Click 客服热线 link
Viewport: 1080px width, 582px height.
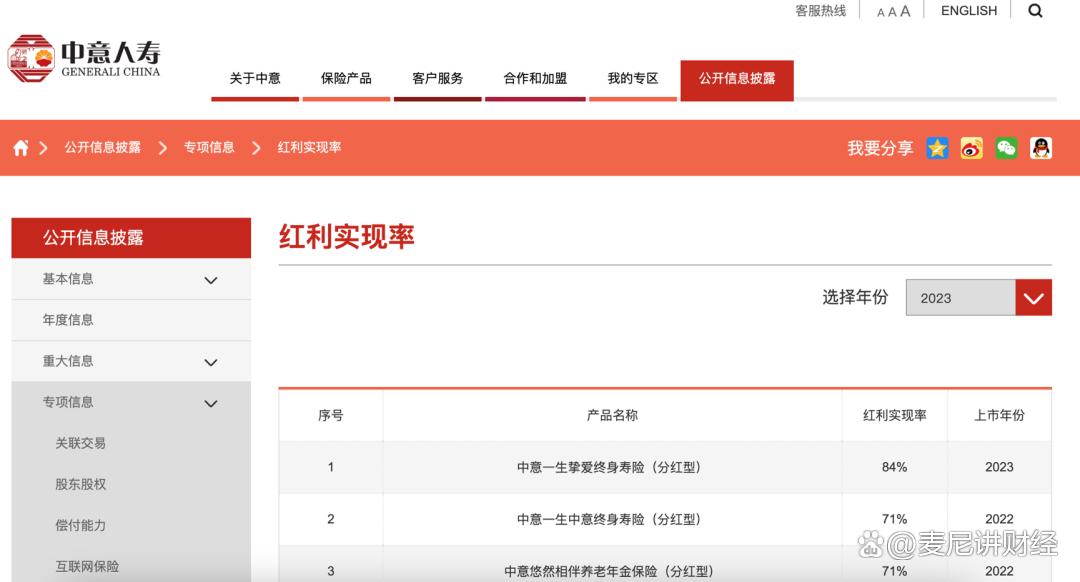(820, 11)
